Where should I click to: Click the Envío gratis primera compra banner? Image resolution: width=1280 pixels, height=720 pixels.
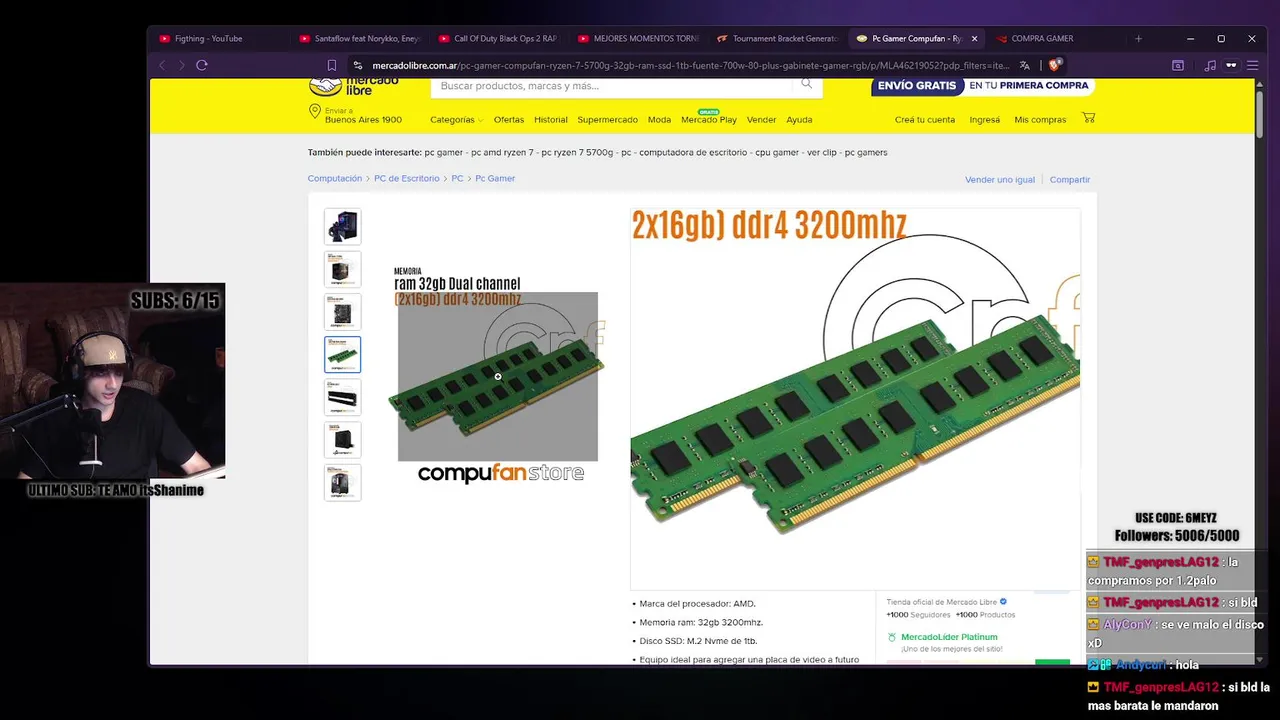982,86
